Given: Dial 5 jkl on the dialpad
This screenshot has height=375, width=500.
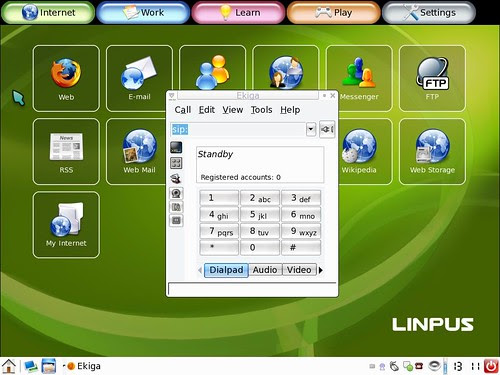Looking at the screenshot, I should click(x=260, y=214).
